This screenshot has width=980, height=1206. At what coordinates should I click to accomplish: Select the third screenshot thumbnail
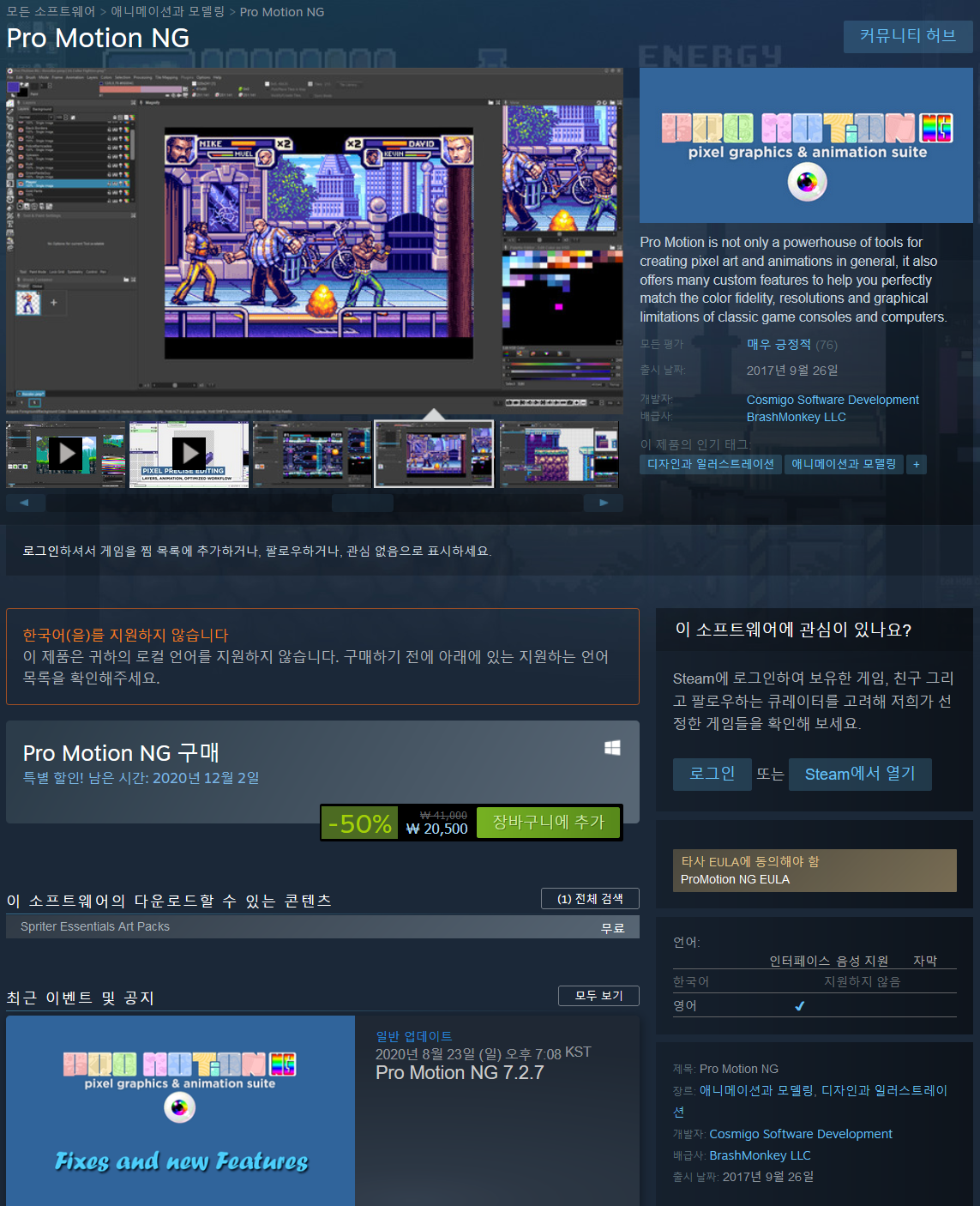(311, 454)
